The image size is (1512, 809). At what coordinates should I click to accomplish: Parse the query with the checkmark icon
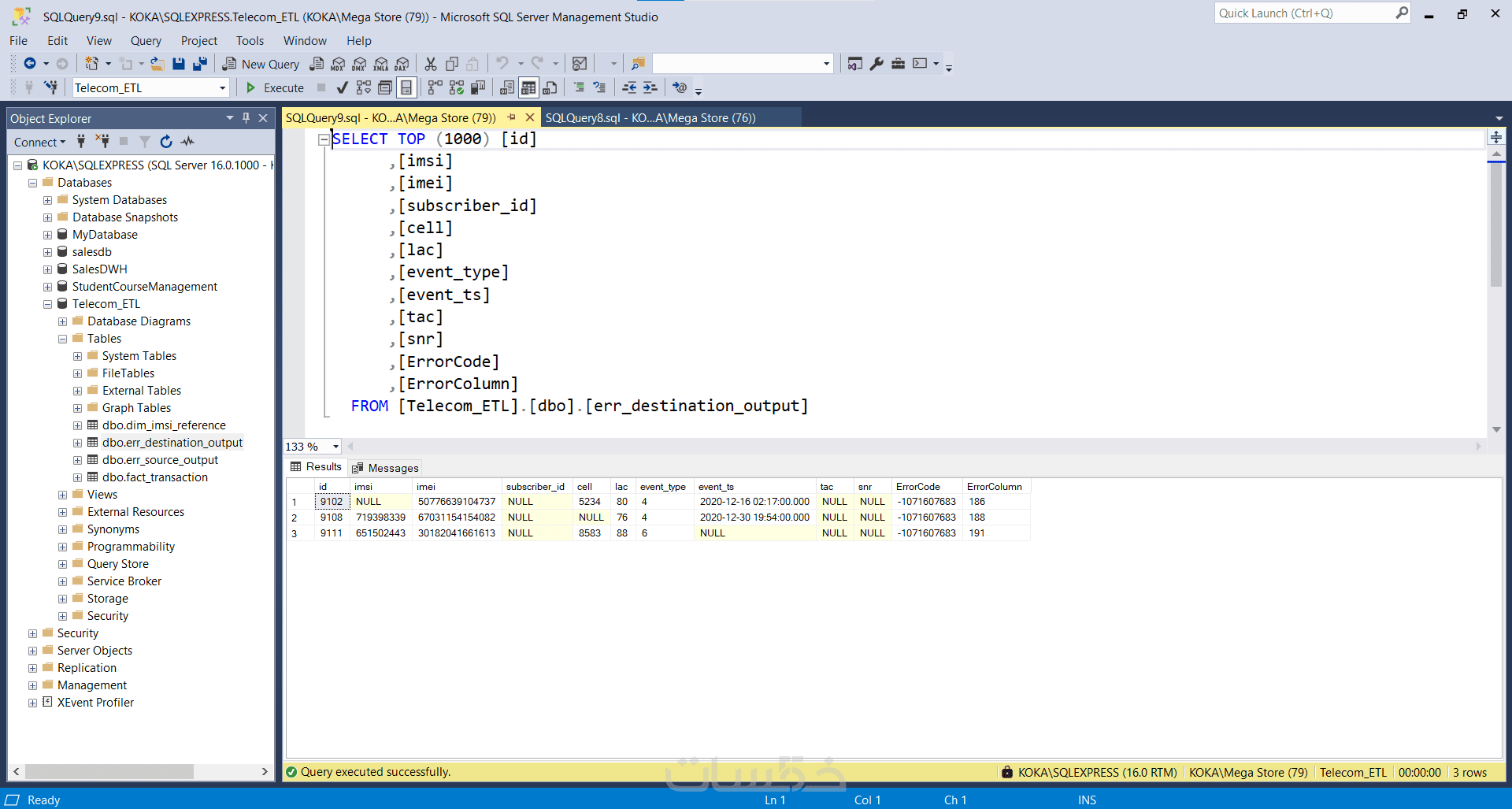coord(342,87)
